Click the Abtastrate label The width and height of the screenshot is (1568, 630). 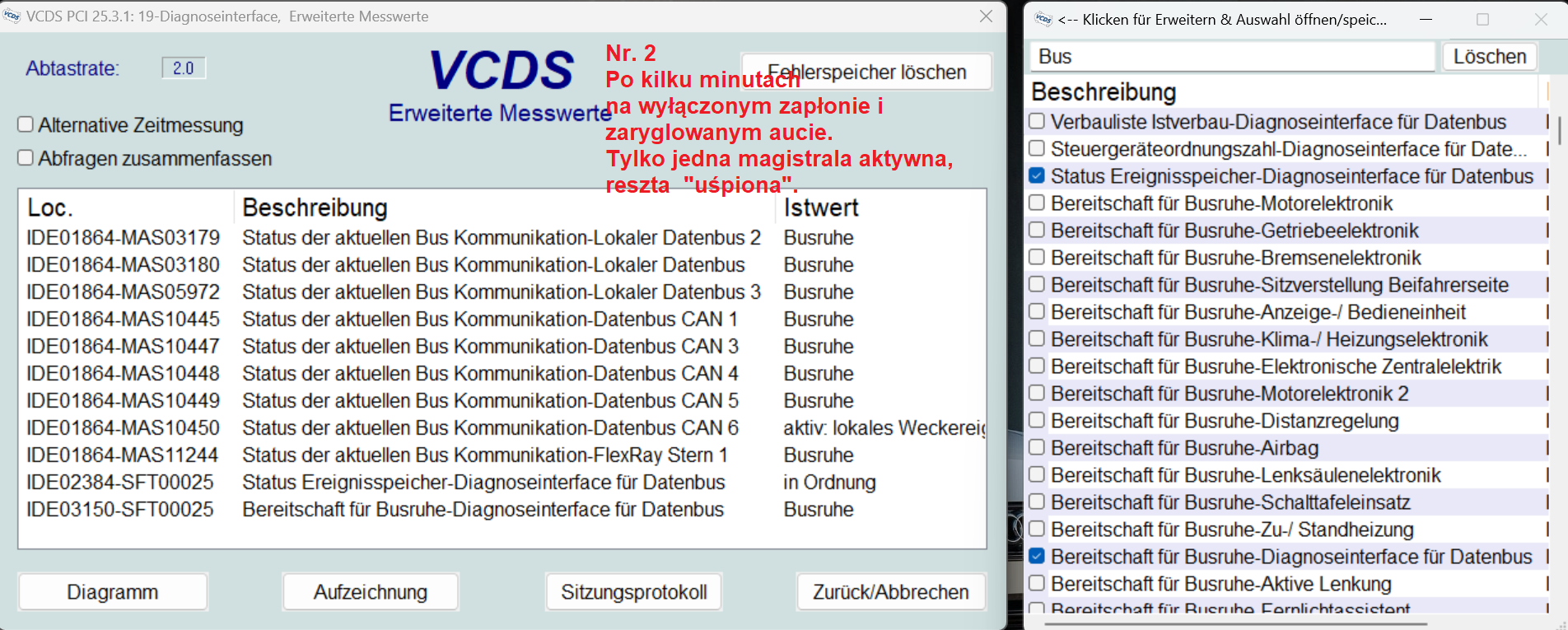coord(72,68)
